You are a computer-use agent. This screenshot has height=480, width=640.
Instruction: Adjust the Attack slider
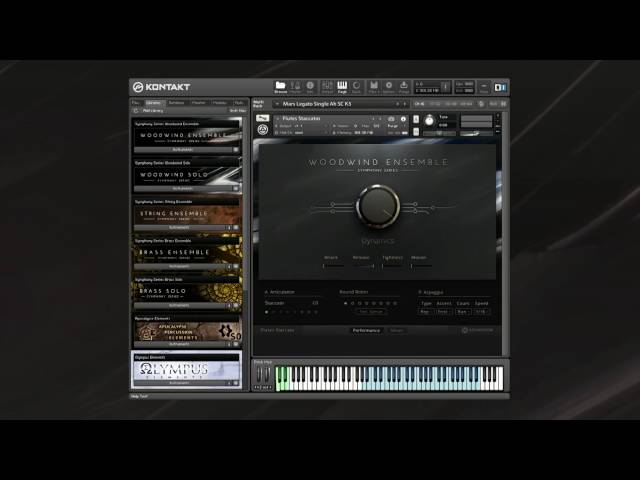pyautogui.click(x=333, y=266)
